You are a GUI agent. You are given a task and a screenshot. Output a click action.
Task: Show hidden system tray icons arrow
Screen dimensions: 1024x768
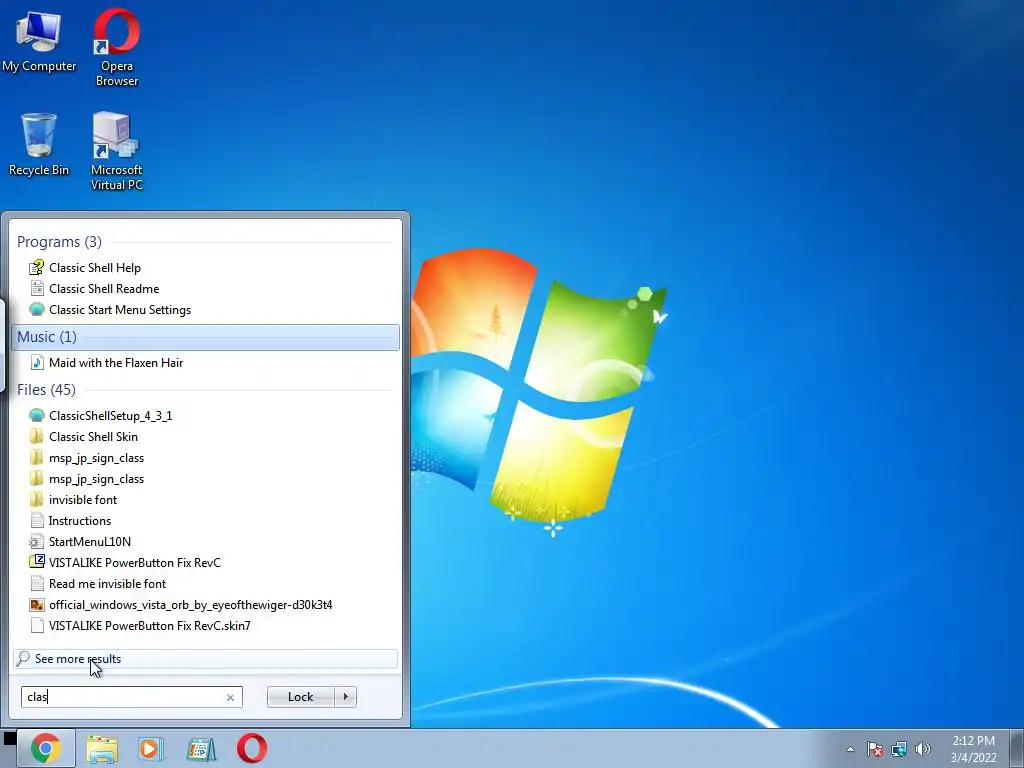(x=850, y=749)
